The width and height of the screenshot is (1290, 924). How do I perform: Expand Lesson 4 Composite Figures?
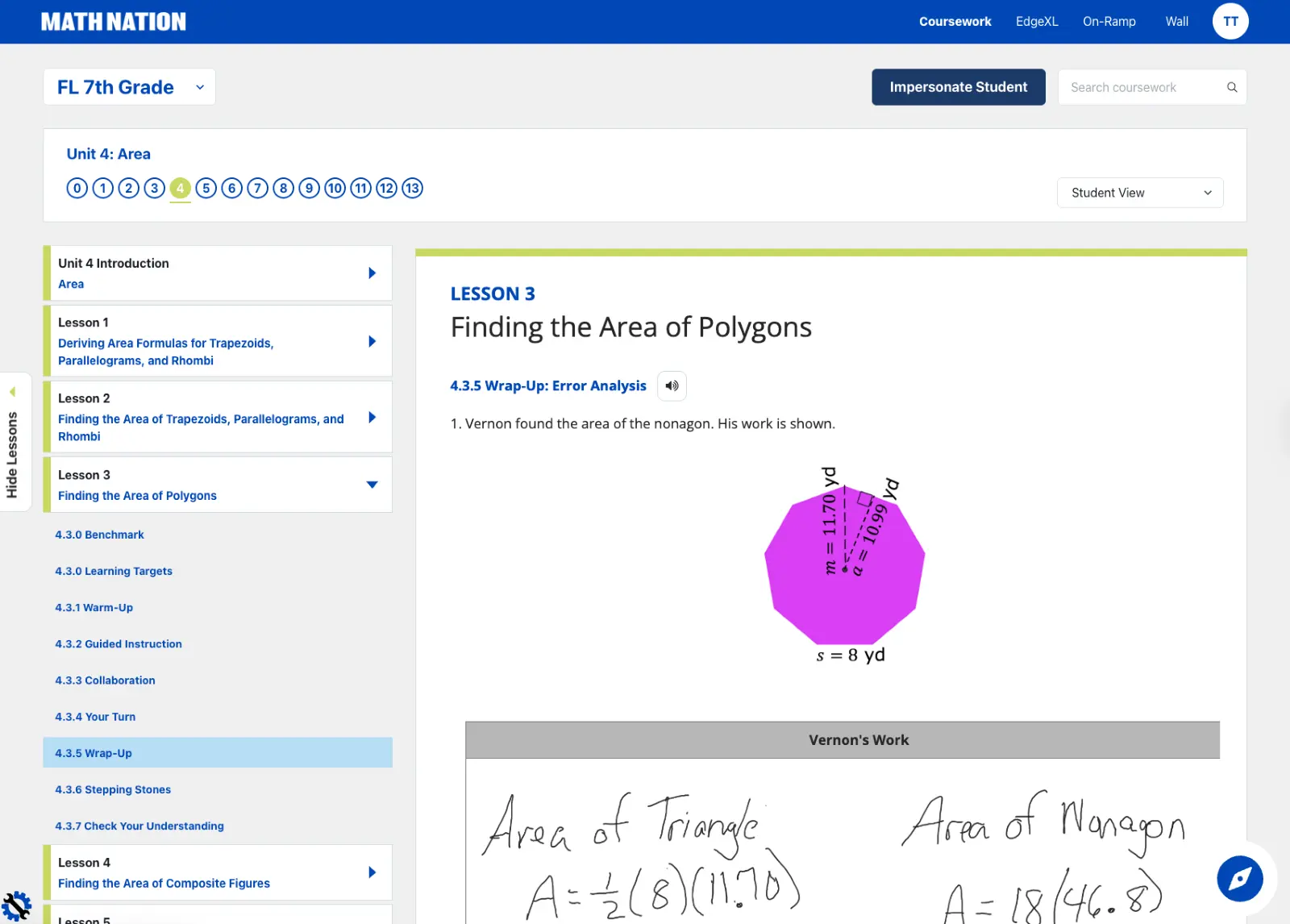tap(372, 872)
